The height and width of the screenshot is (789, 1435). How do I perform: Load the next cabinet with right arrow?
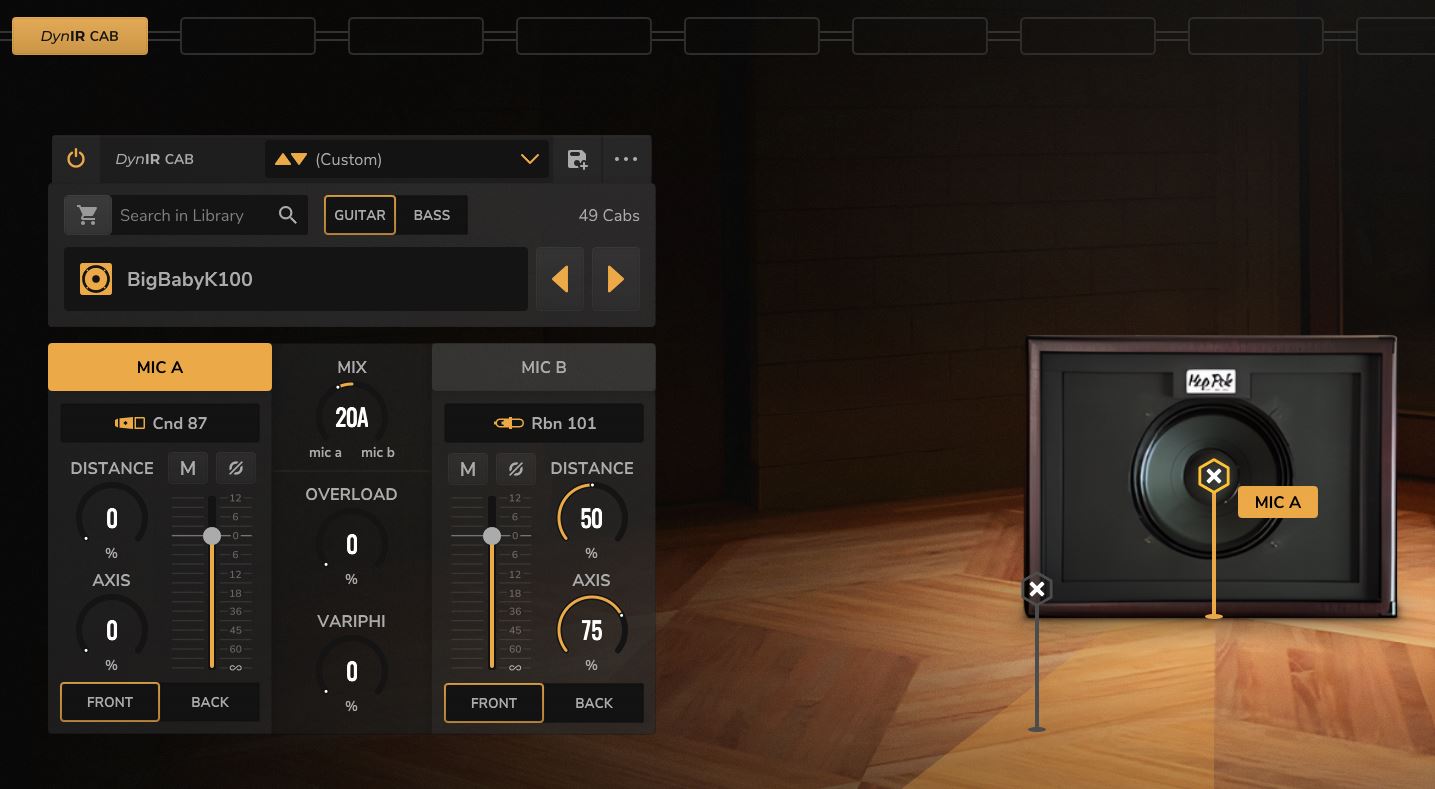[616, 279]
